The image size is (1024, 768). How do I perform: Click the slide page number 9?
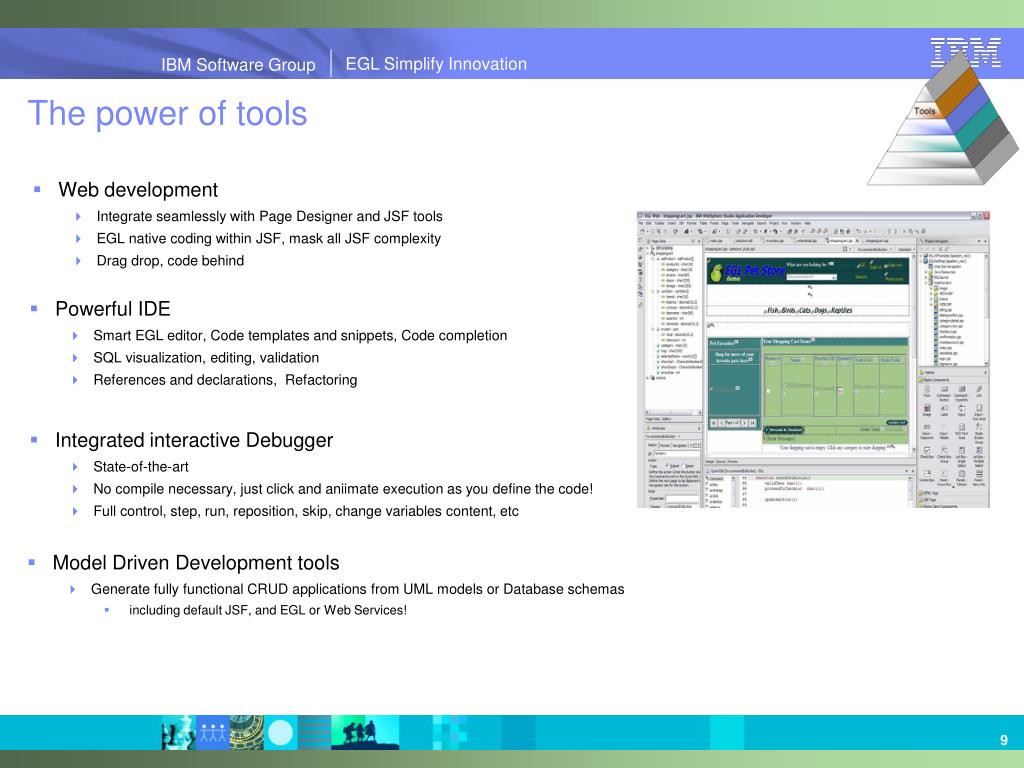click(x=1004, y=740)
